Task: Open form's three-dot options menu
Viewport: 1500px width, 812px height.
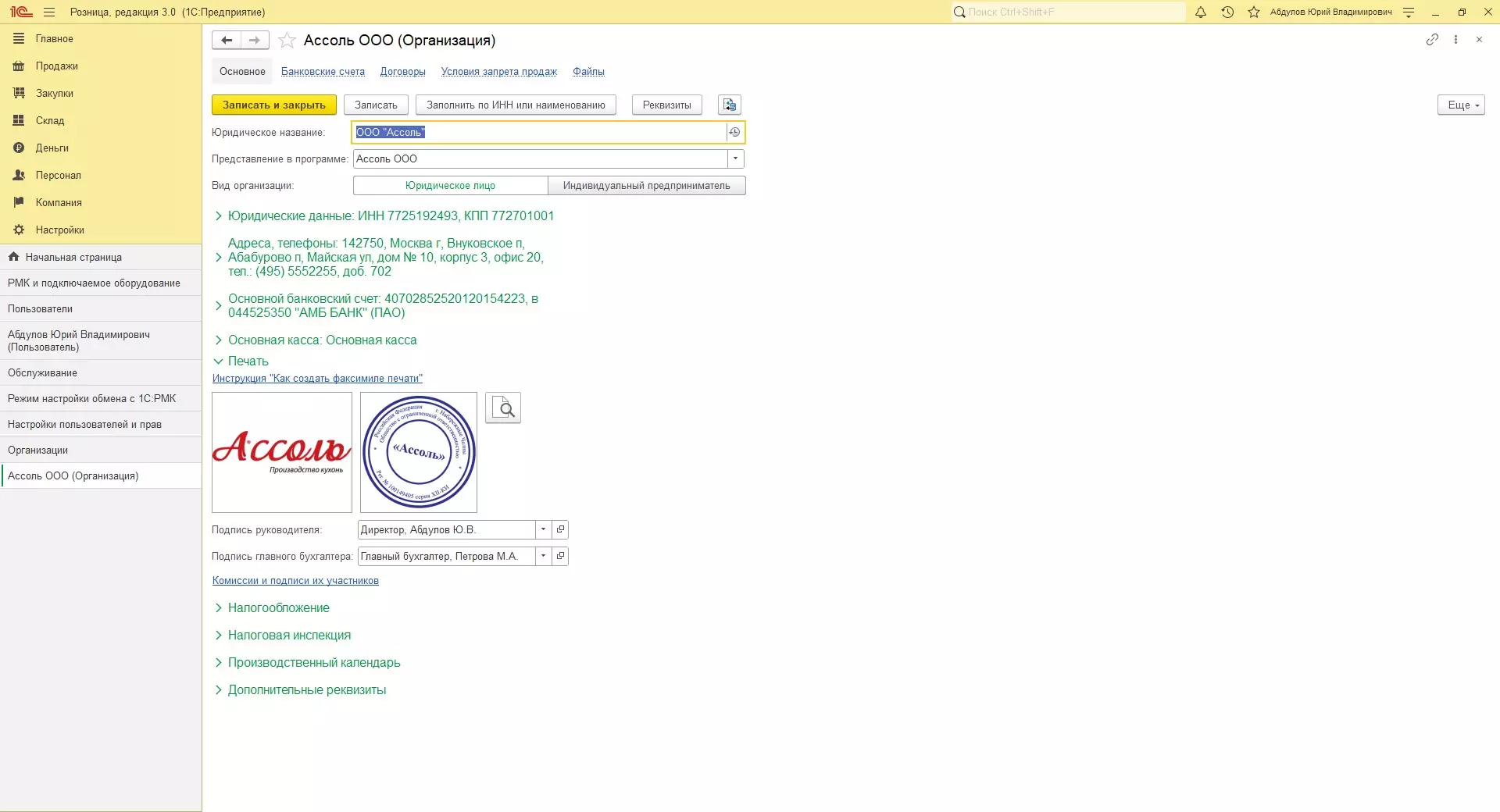Action: click(x=1455, y=39)
